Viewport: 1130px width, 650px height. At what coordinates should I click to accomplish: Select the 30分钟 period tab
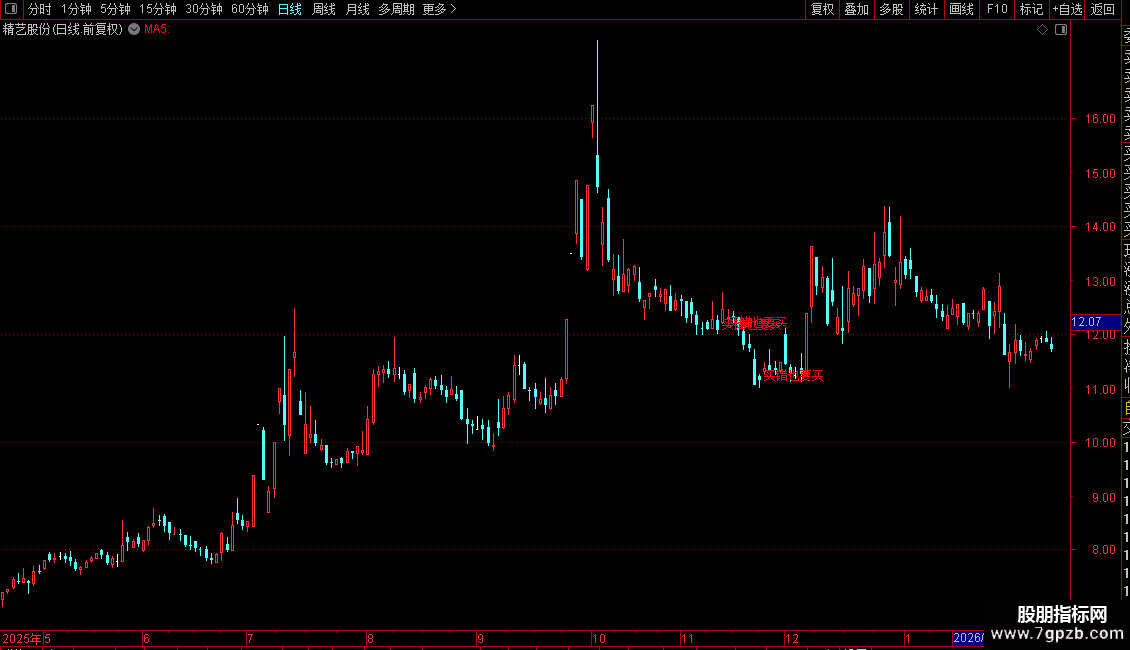(203, 9)
